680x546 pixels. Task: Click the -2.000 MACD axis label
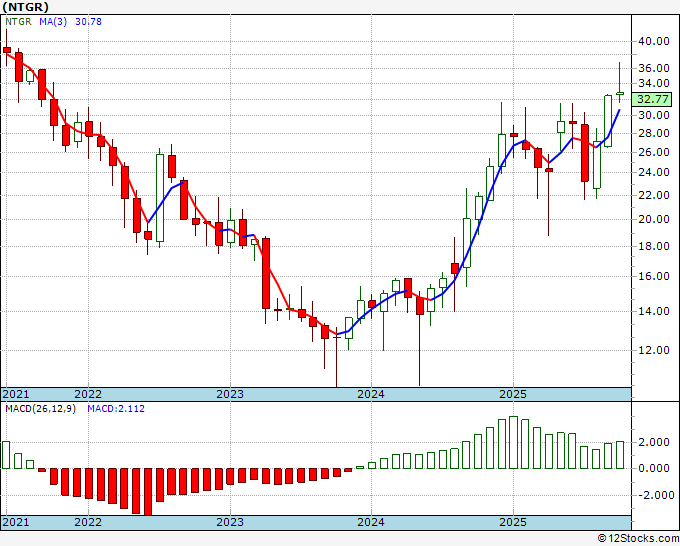653,495
